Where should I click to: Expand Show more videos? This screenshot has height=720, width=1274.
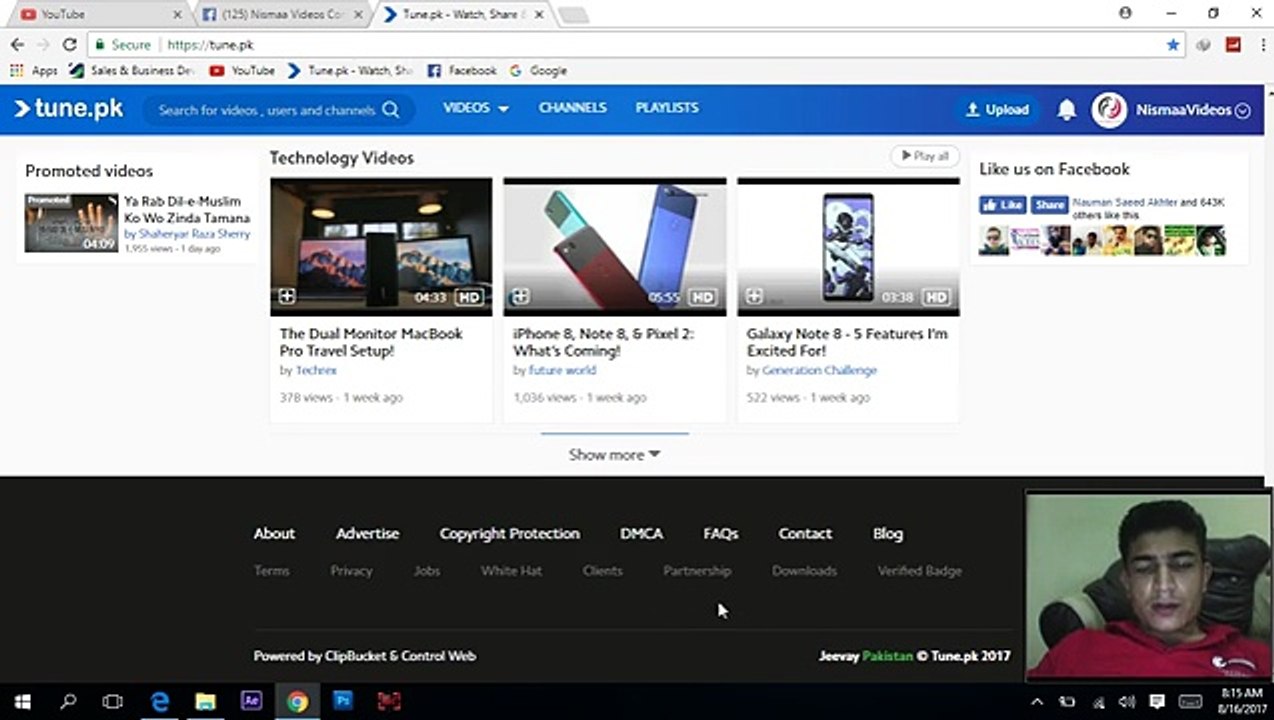click(614, 454)
